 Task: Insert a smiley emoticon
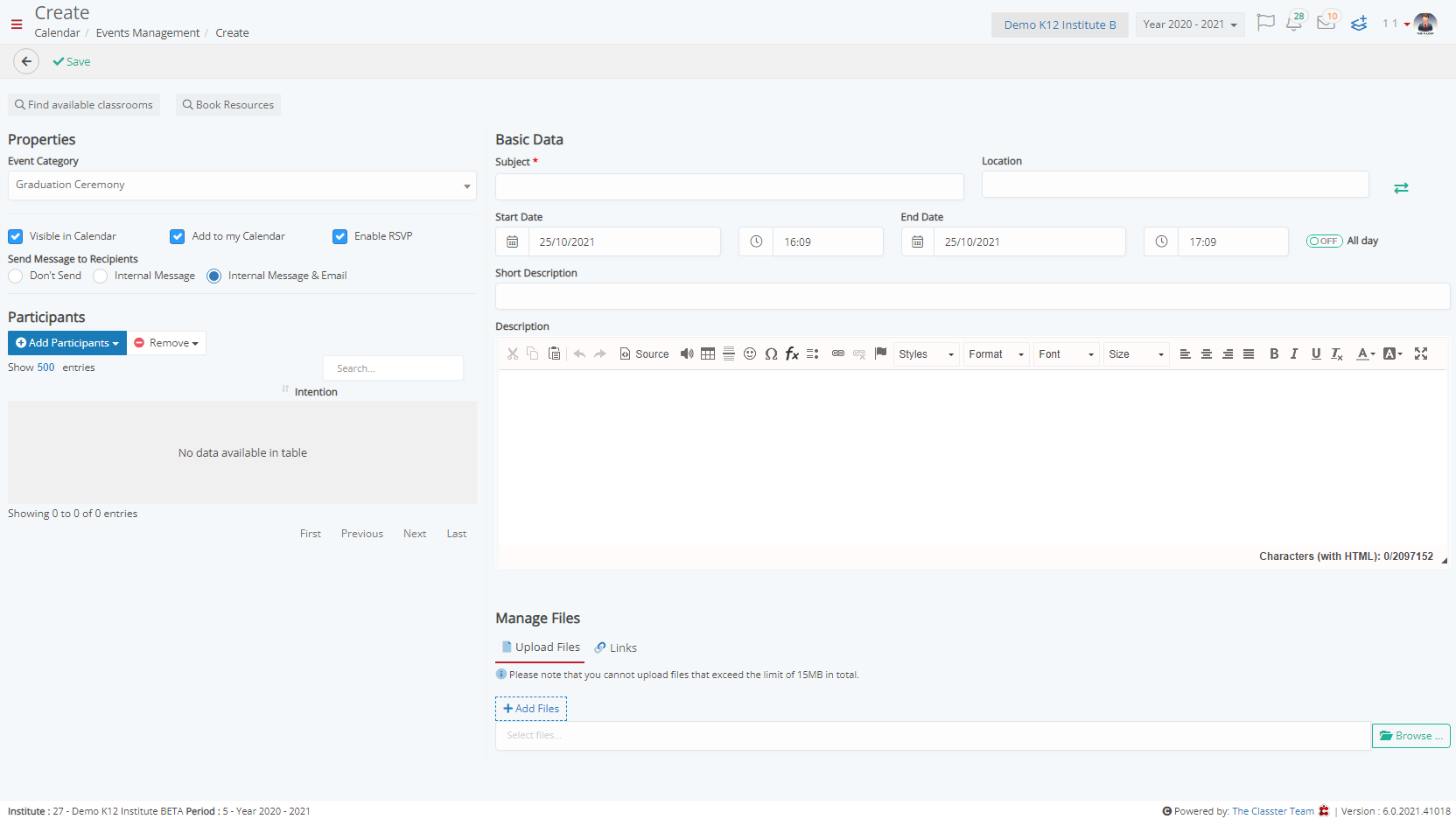[750, 353]
